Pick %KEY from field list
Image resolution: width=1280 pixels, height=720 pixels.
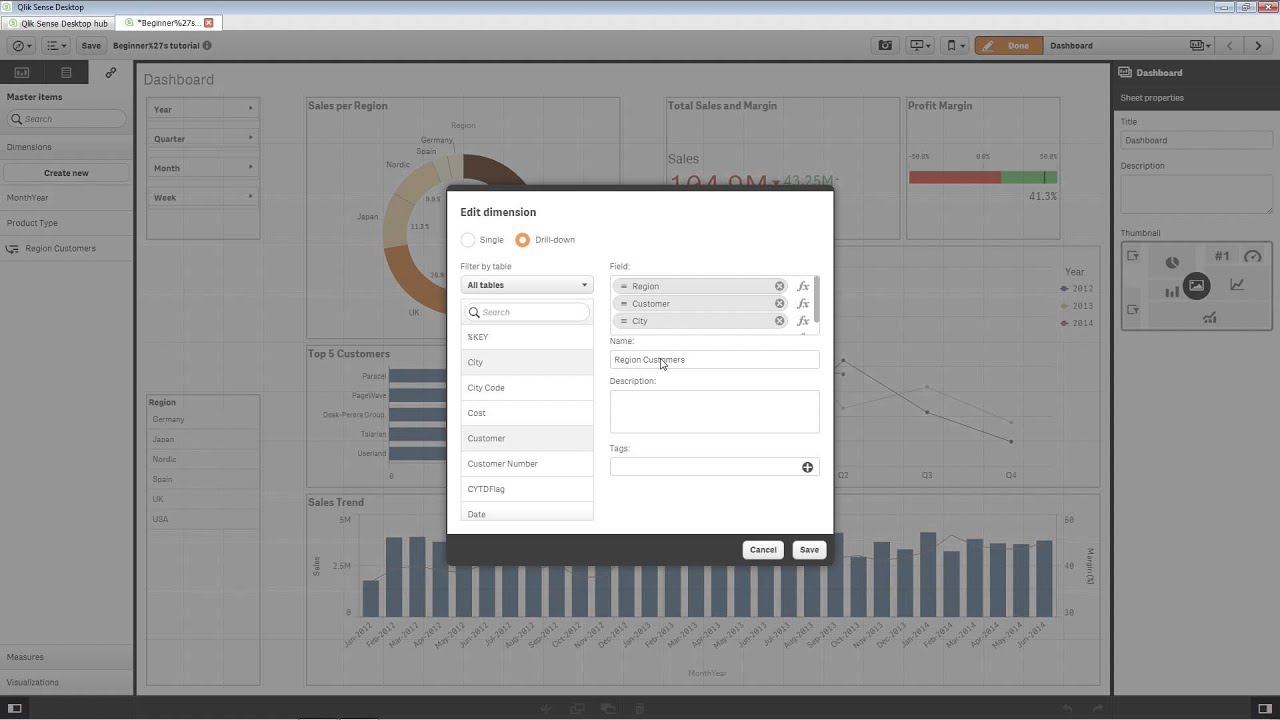(x=527, y=337)
